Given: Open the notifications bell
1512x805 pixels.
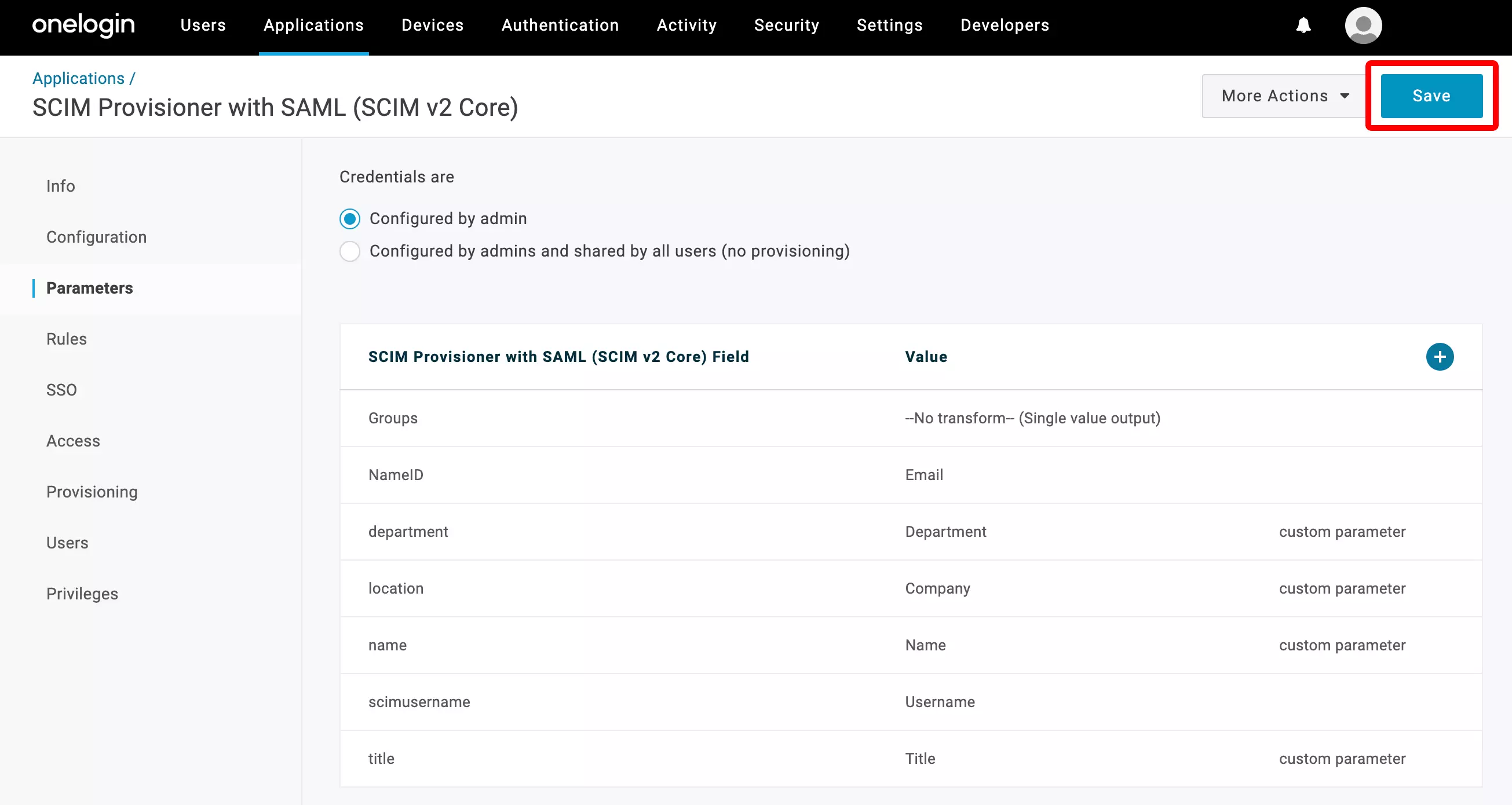Looking at the screenshot, I should tap(1303, 25).
